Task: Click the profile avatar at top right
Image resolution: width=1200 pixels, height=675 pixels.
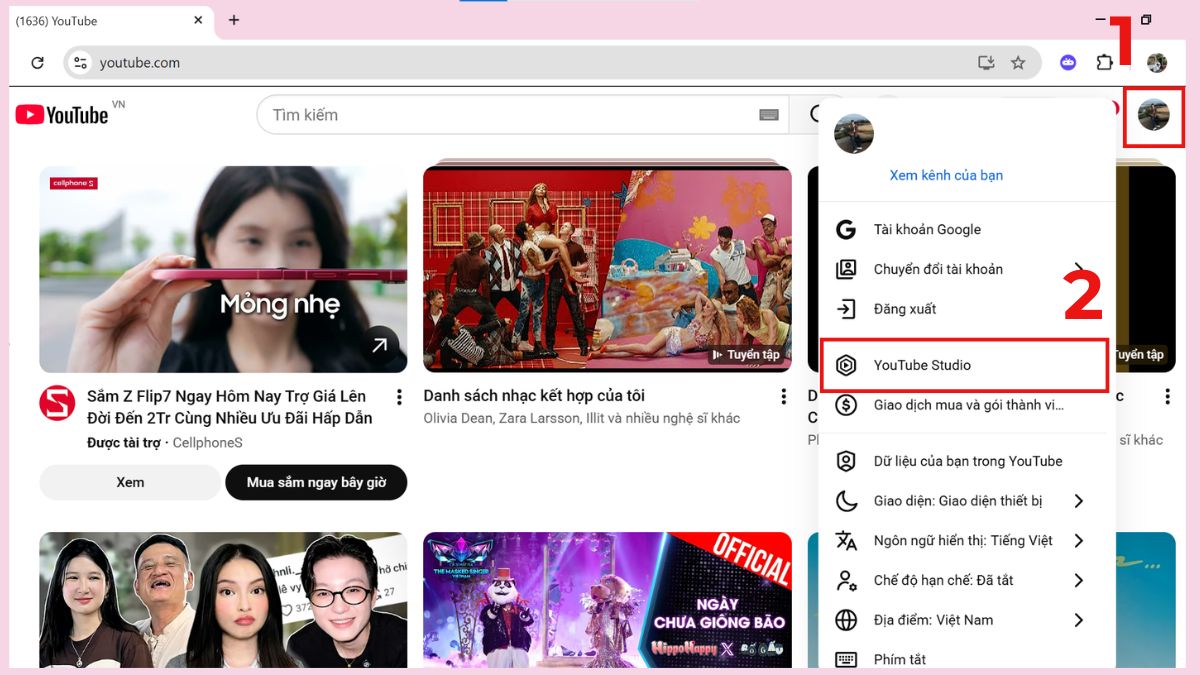Action: pos(1154,114)
